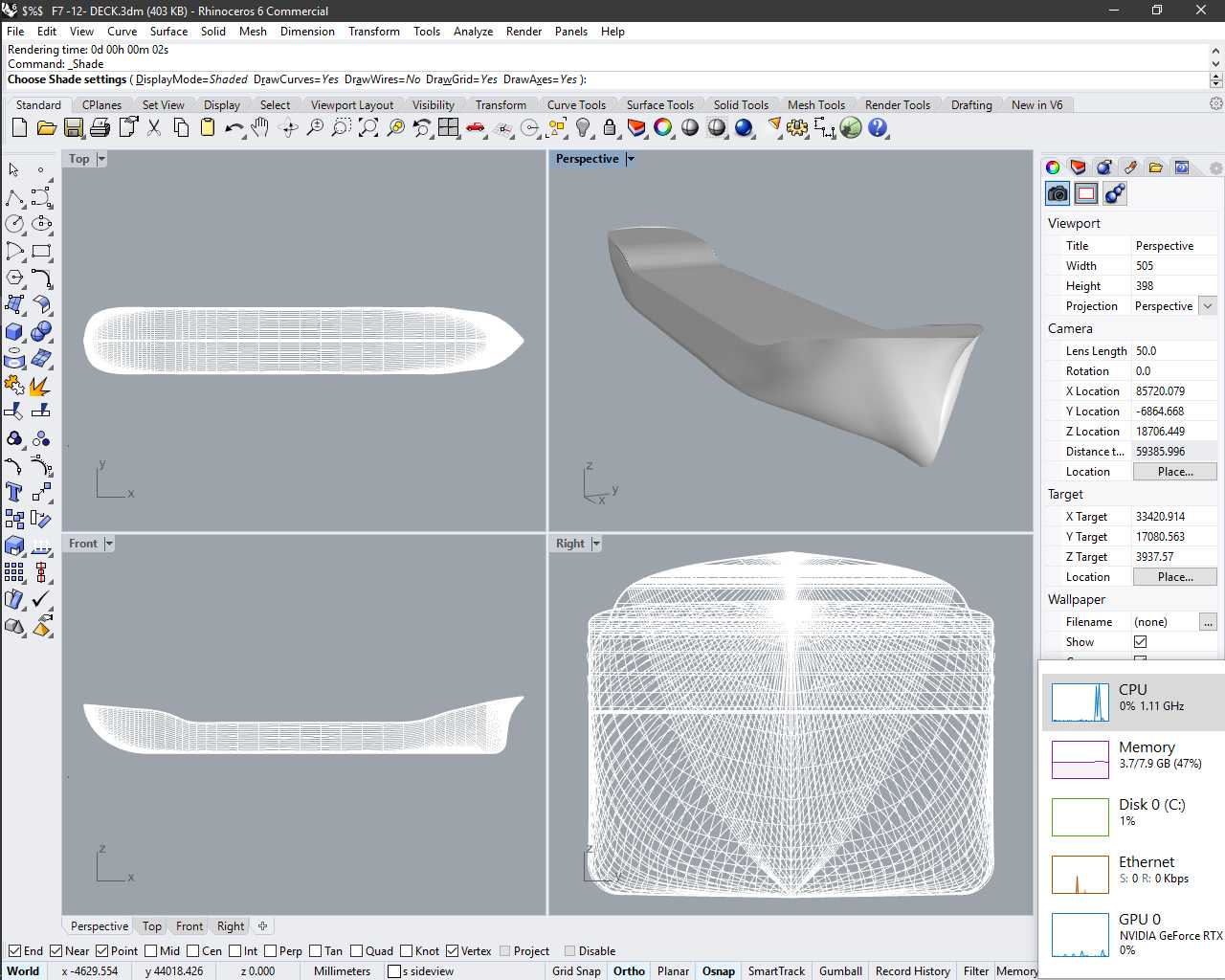The width and height of the screenshot is (1225, 980).
Task: Click the Camera Location Place button
Action: click(1175, 471)
